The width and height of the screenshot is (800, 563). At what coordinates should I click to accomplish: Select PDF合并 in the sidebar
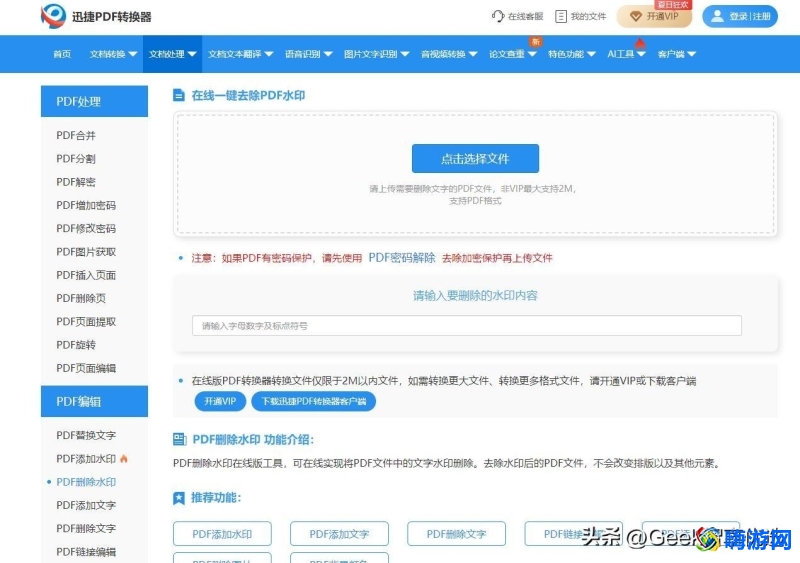click(76, 135)
